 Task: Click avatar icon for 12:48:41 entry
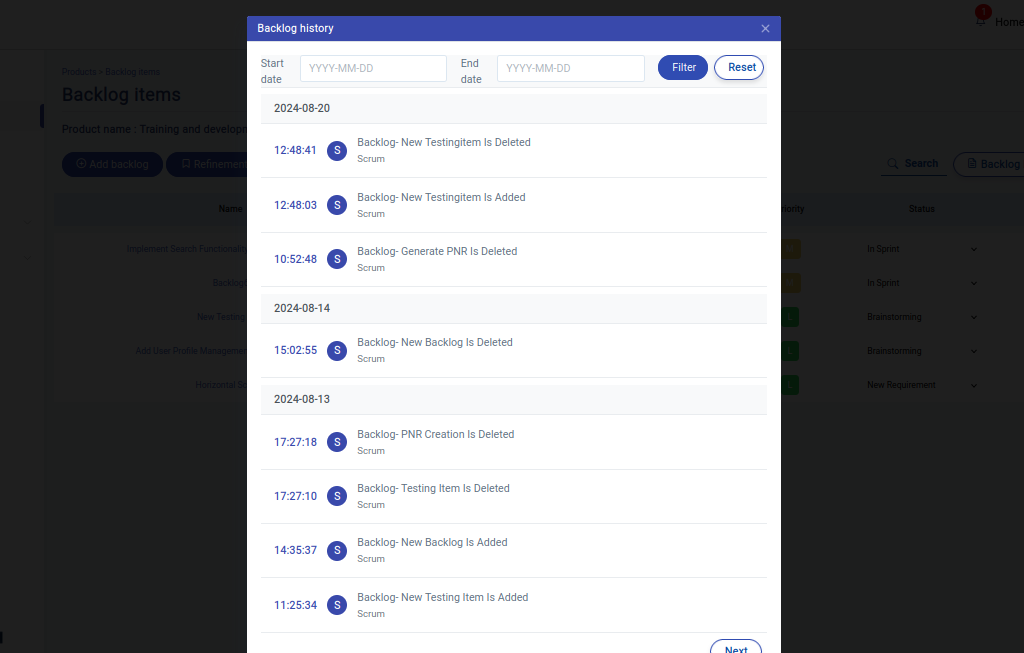(337, 151)
